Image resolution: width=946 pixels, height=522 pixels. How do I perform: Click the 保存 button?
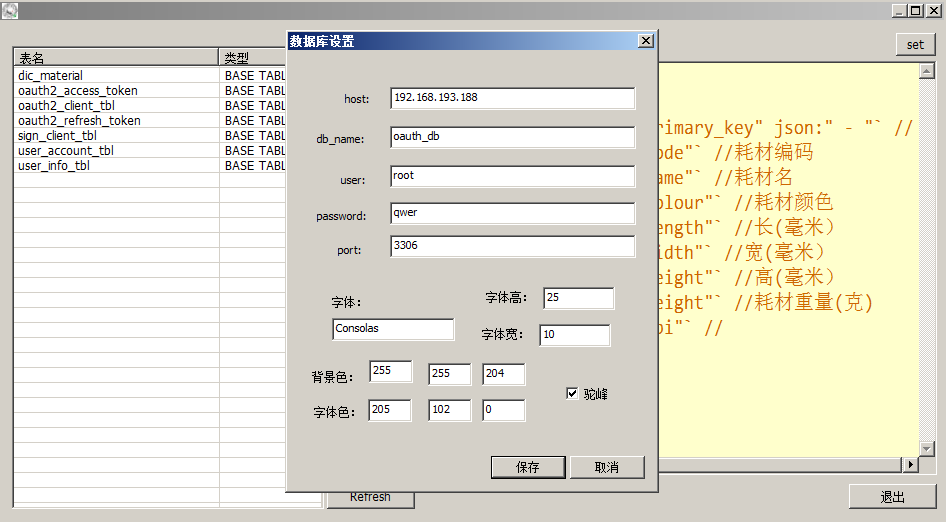coord(528,467)
